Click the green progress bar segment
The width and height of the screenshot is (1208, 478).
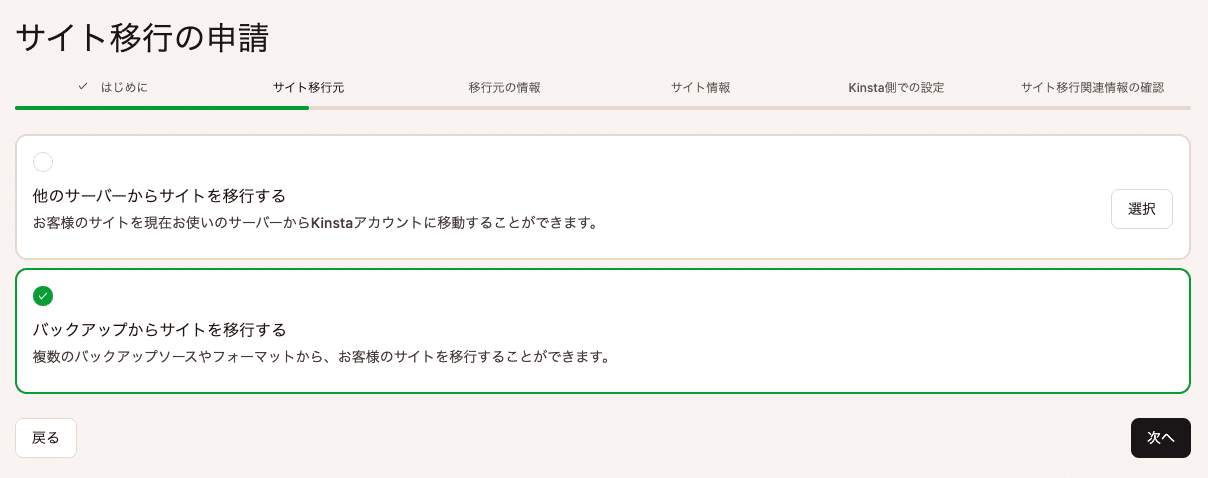[162, 107]
